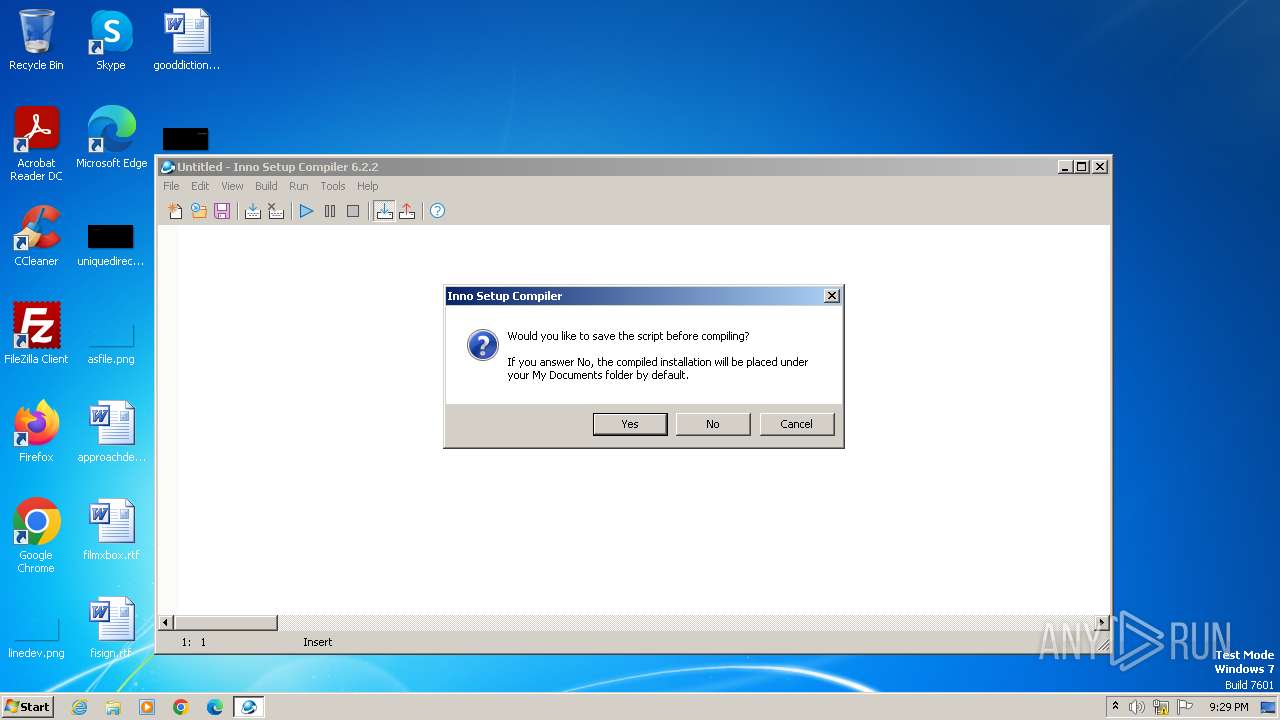The image size is (1280, 720).
Task: Show hidden system tray icons
Action: tap(1115, 707)
